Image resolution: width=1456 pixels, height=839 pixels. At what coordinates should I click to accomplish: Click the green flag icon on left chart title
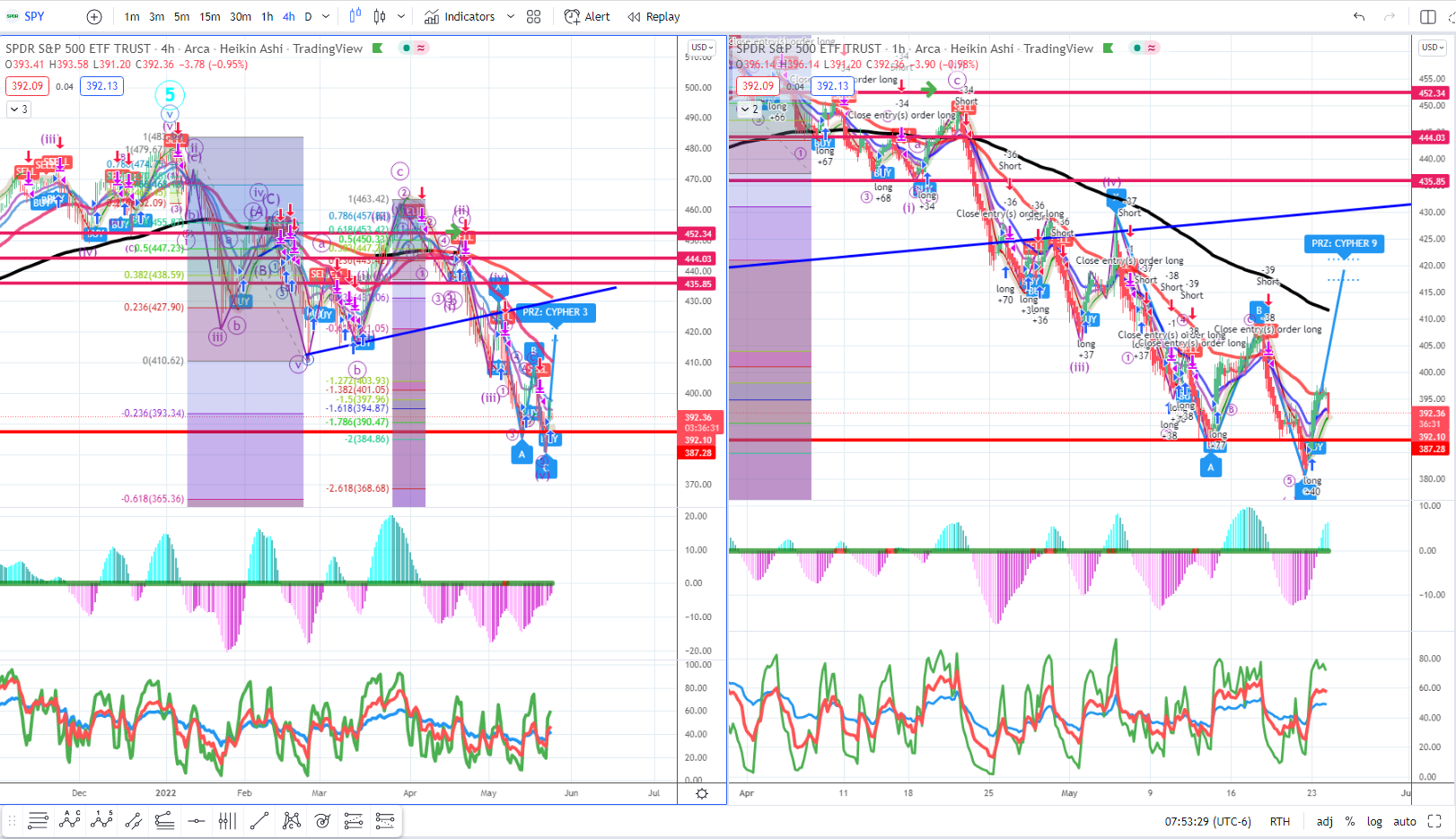(378, 48)
